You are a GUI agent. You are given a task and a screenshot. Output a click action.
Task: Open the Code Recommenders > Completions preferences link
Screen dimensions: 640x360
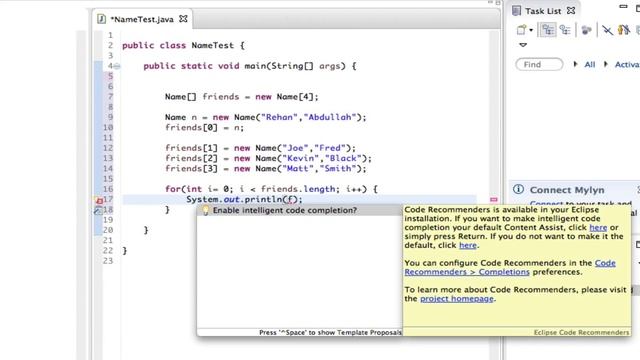click(467, 272)
